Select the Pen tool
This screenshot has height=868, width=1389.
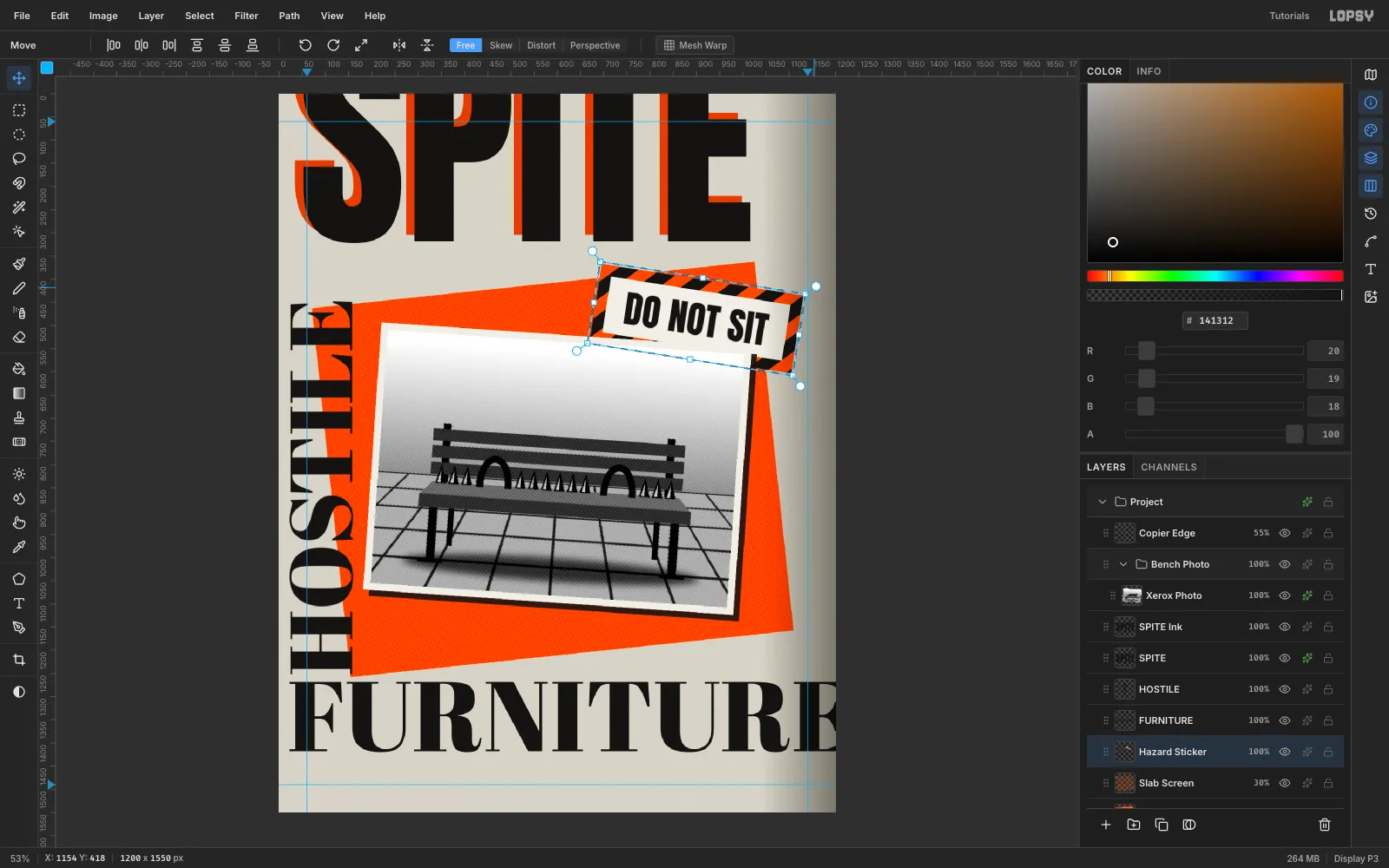click(19, 628)
